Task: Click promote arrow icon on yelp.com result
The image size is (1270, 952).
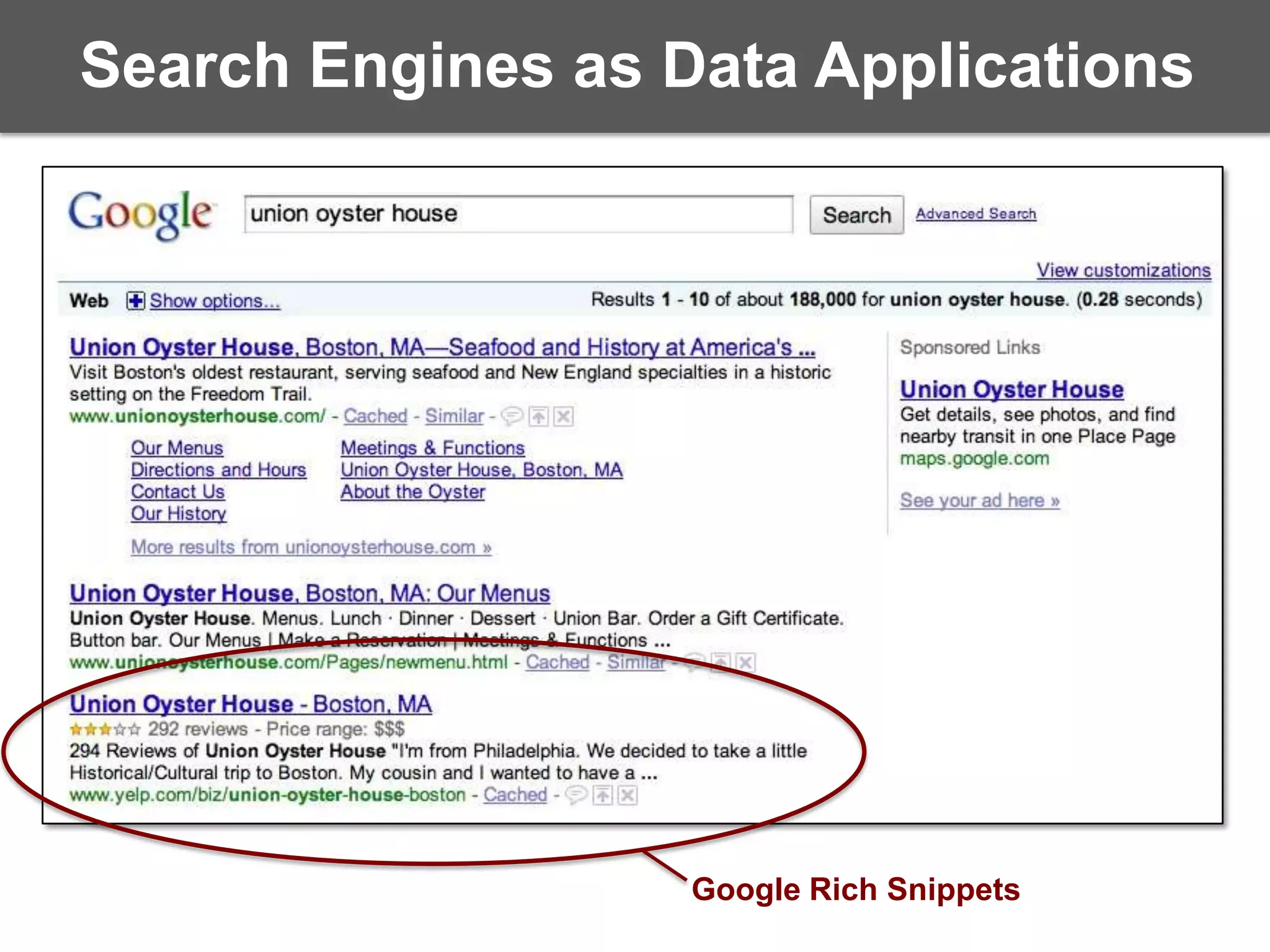Action: click(x=602, y=795)
